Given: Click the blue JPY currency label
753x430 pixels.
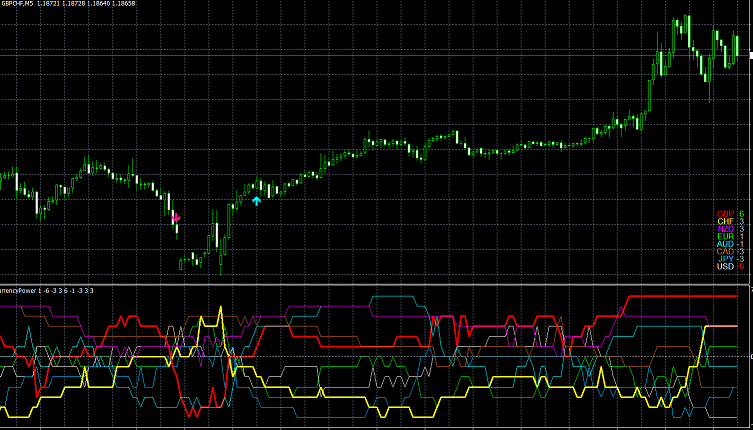Looking at the screenshot, I should (x=727, y=259).
